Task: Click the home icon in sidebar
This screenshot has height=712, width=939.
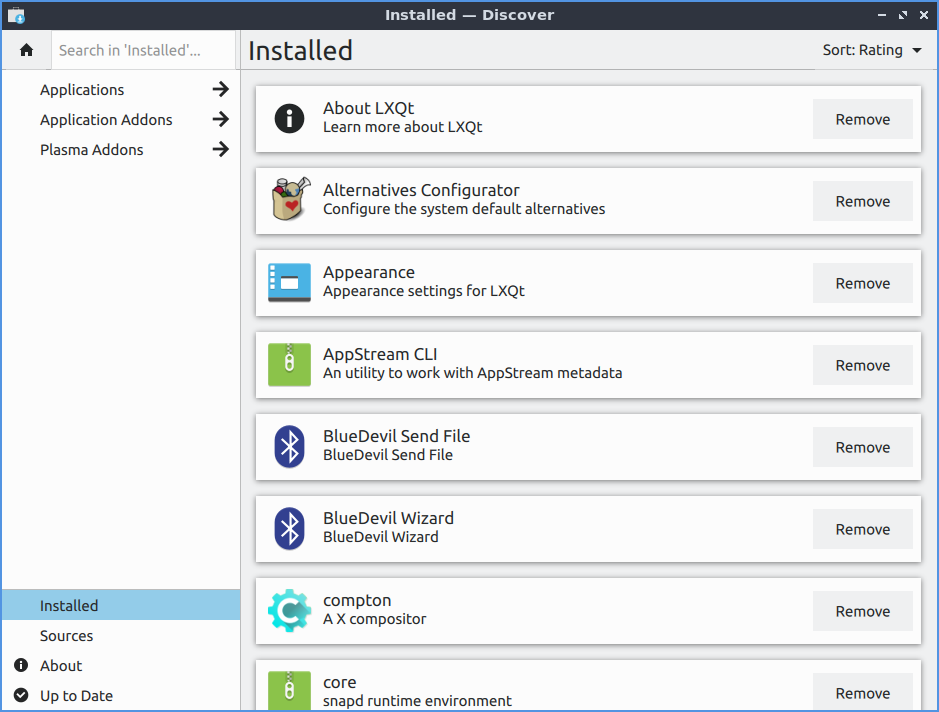Action: 26,50
